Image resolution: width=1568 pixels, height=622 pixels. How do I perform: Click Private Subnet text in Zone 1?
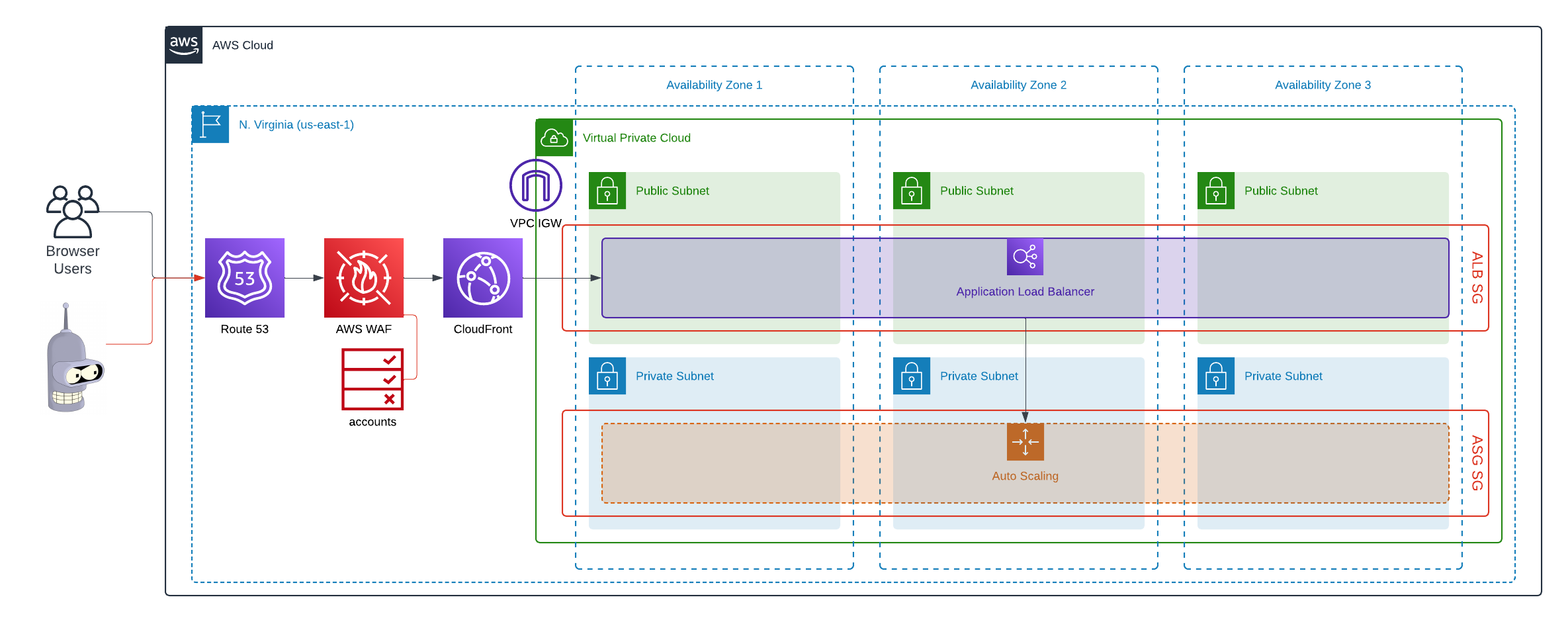tap(675, 376)
